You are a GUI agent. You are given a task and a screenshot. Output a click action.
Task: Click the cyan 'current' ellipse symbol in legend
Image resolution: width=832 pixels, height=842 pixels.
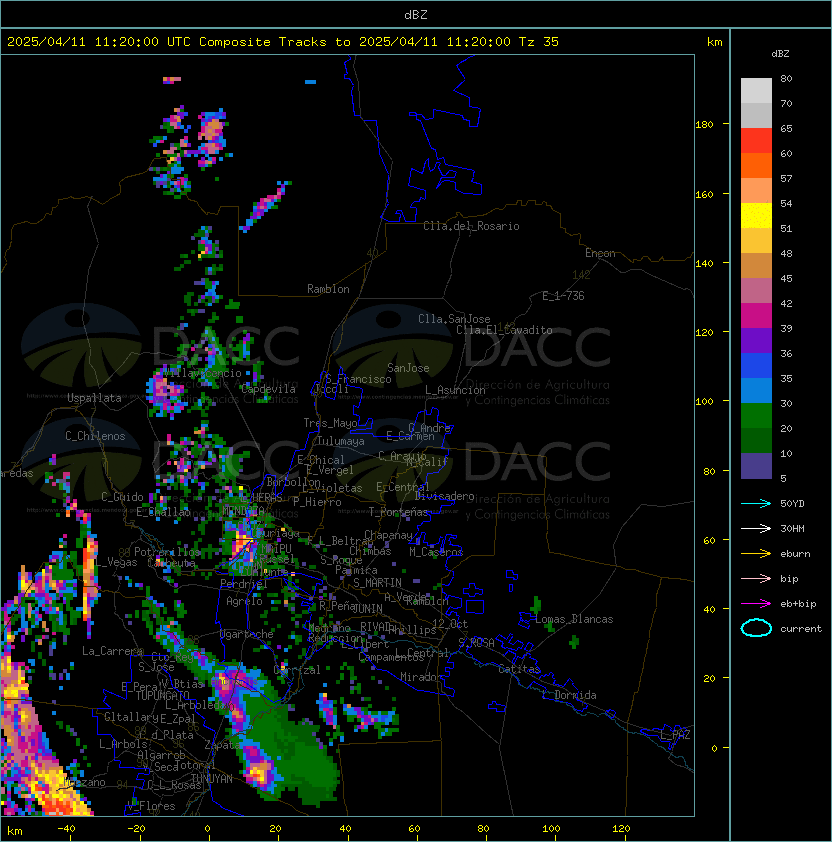756,628
